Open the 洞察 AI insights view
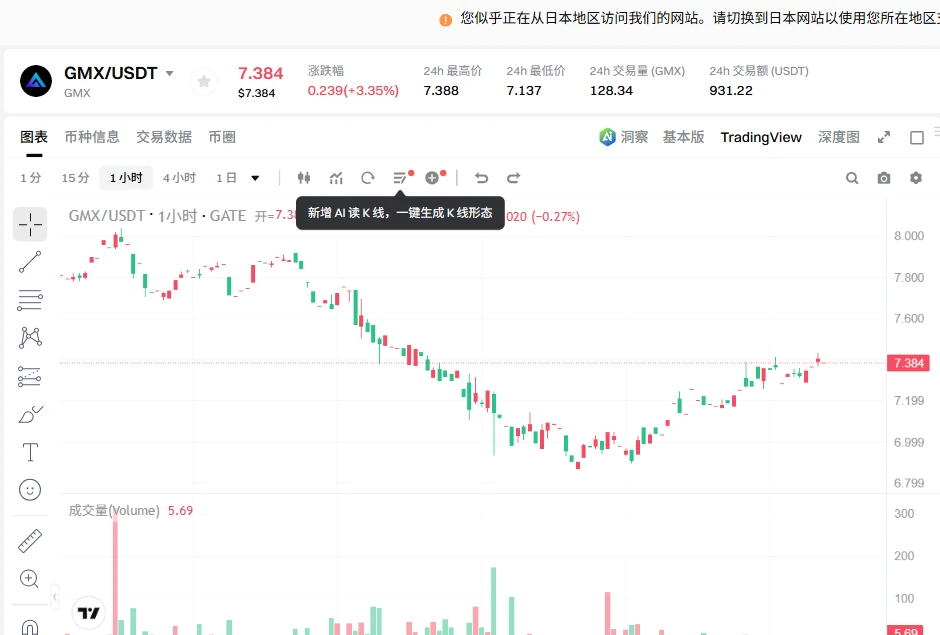This screenshot has width=940, height=635. point(623,137)
